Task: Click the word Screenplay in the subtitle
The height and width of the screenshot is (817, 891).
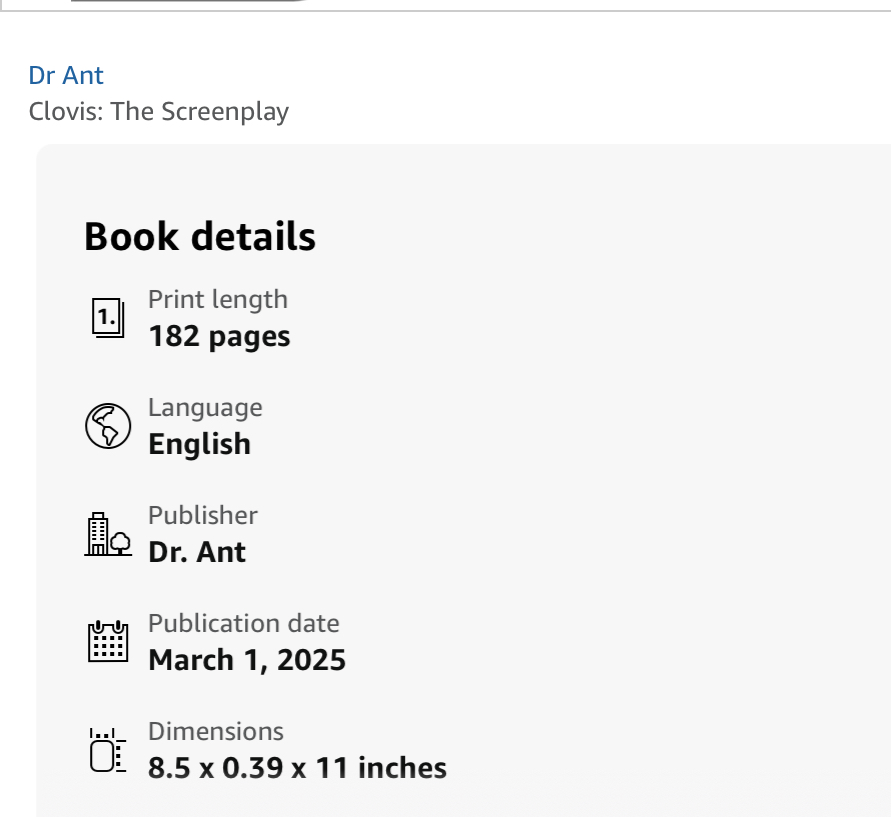Action: click(x=225, y=112)
